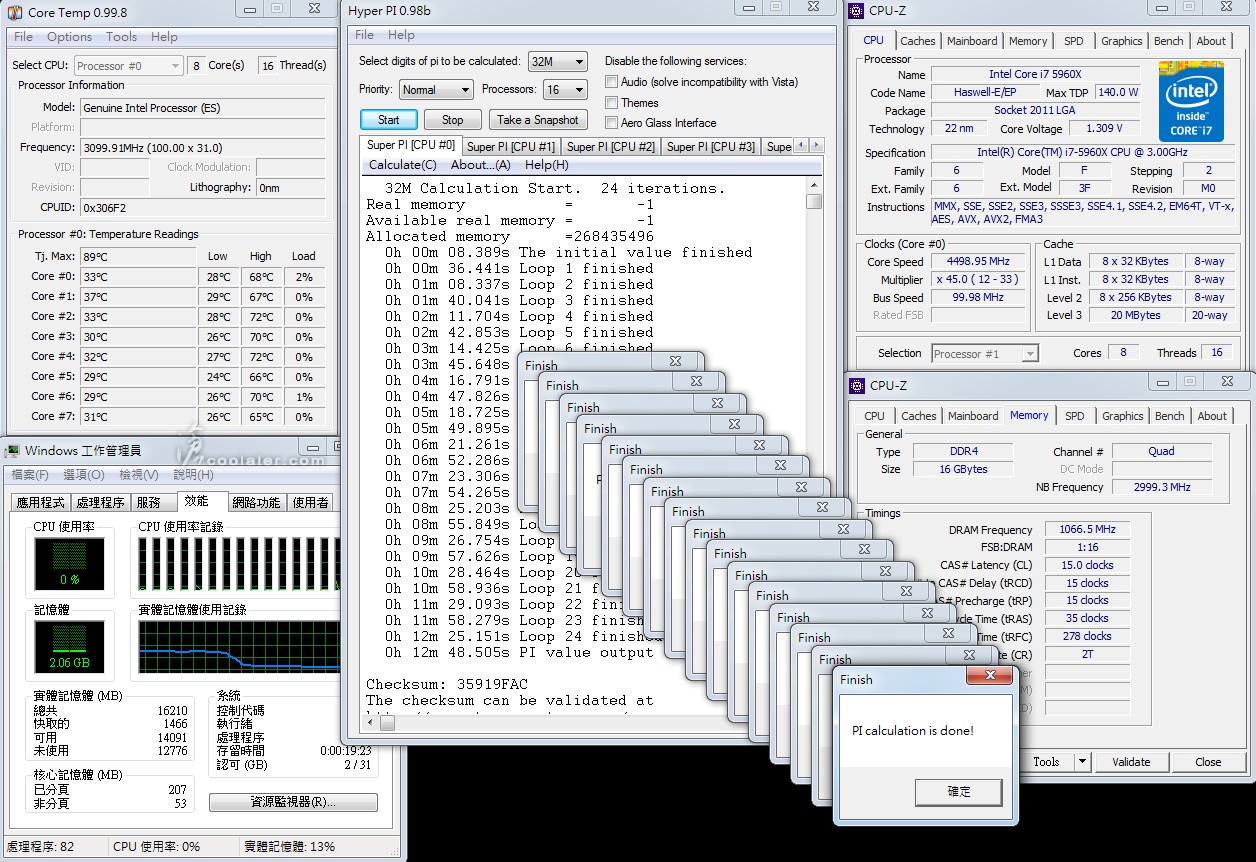Open the Help menu in Core Temp

pyautogui.click(x=164, y=37)
